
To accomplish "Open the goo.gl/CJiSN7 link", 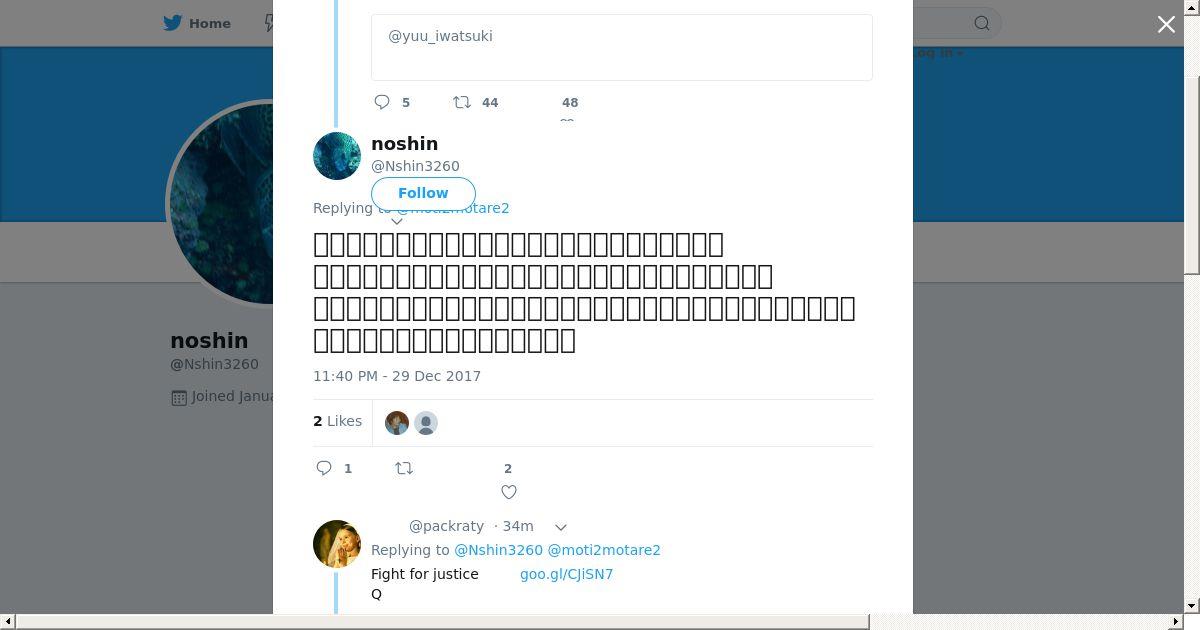I will pyautogui.click(x=566, y=574).
